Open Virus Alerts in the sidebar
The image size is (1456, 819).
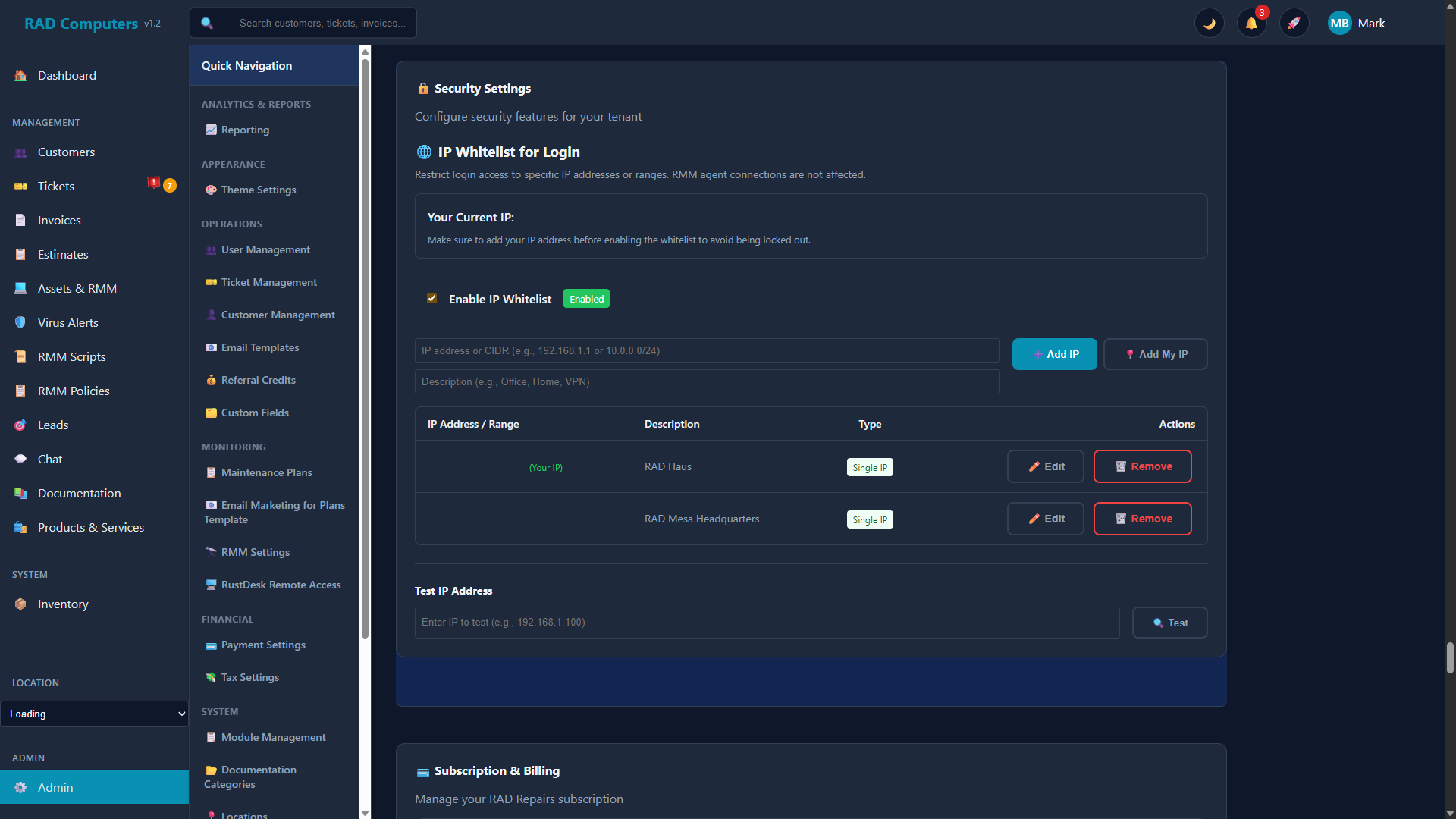point(67,322)
